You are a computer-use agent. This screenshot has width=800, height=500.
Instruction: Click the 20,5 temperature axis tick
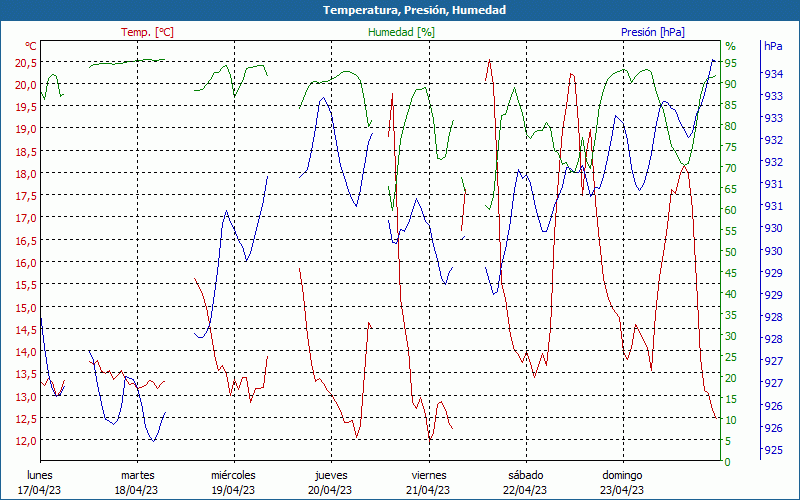tap(26, 62)
